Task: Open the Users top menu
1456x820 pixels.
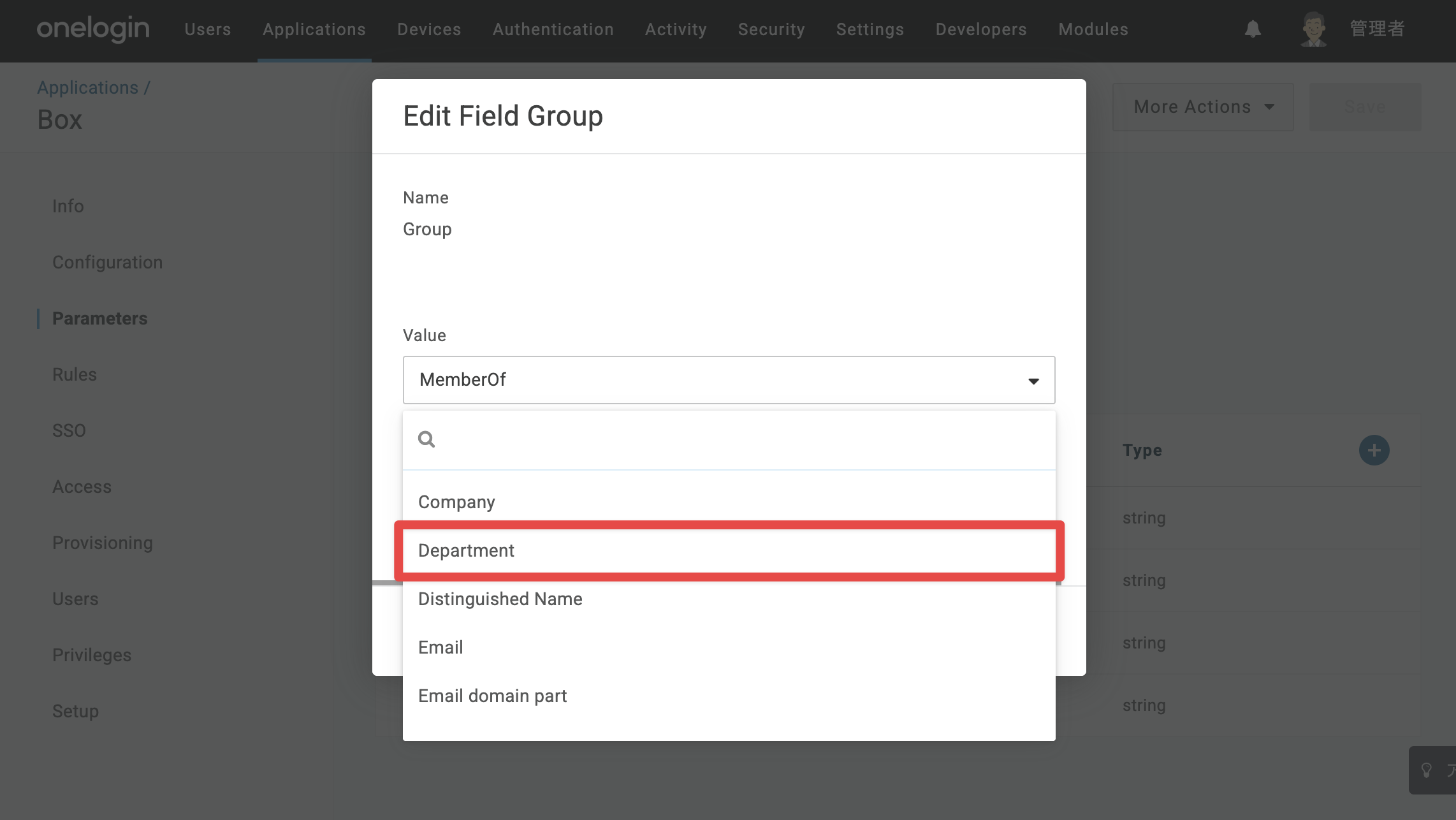Action: tap(208, 29)
